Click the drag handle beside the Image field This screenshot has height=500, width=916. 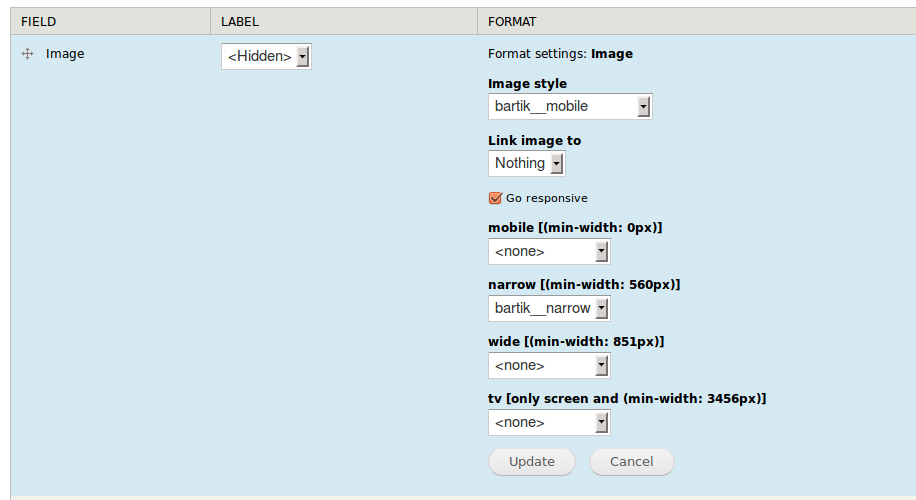tap(27, 54)
